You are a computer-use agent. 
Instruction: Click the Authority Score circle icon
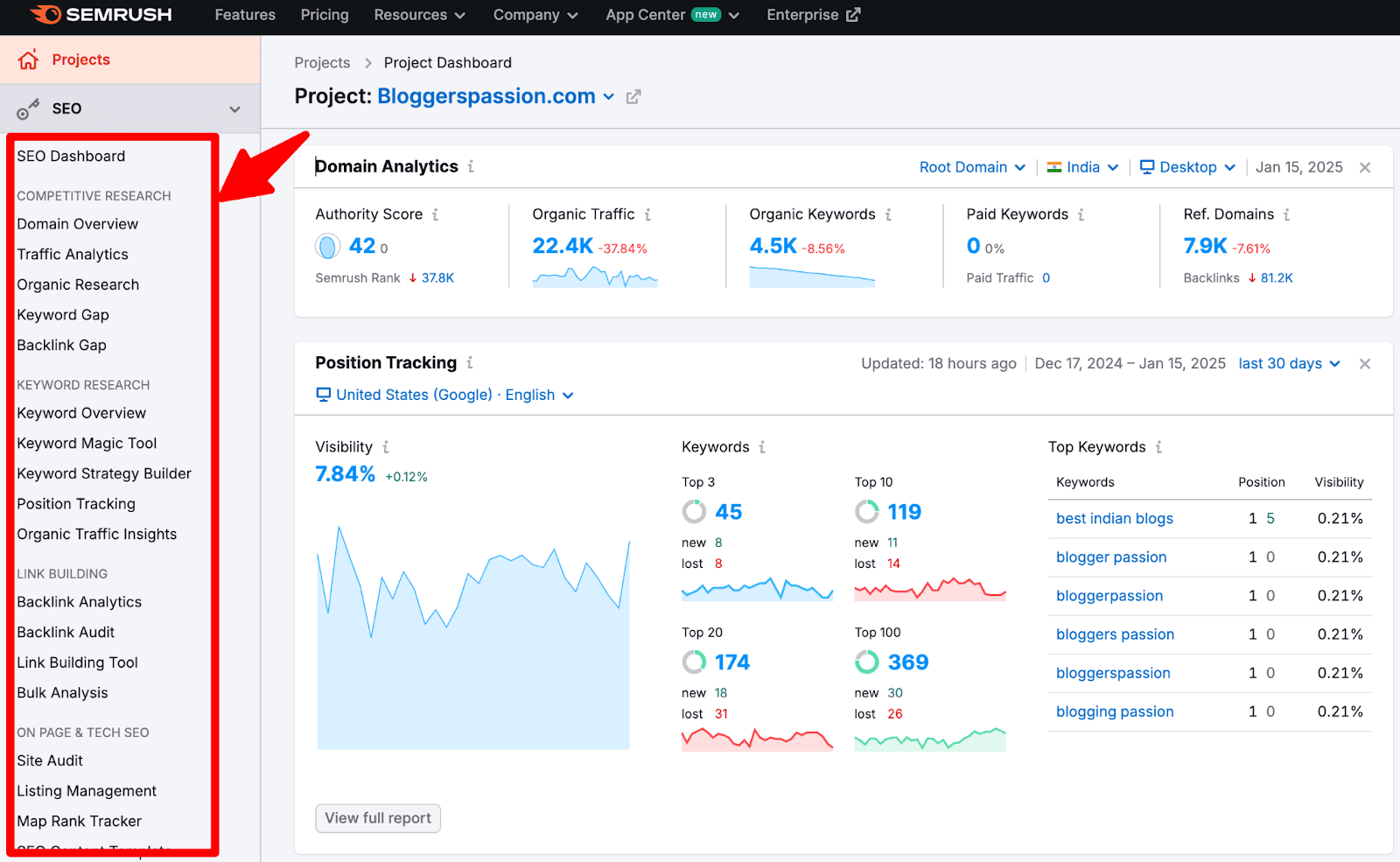pos(328,247)
